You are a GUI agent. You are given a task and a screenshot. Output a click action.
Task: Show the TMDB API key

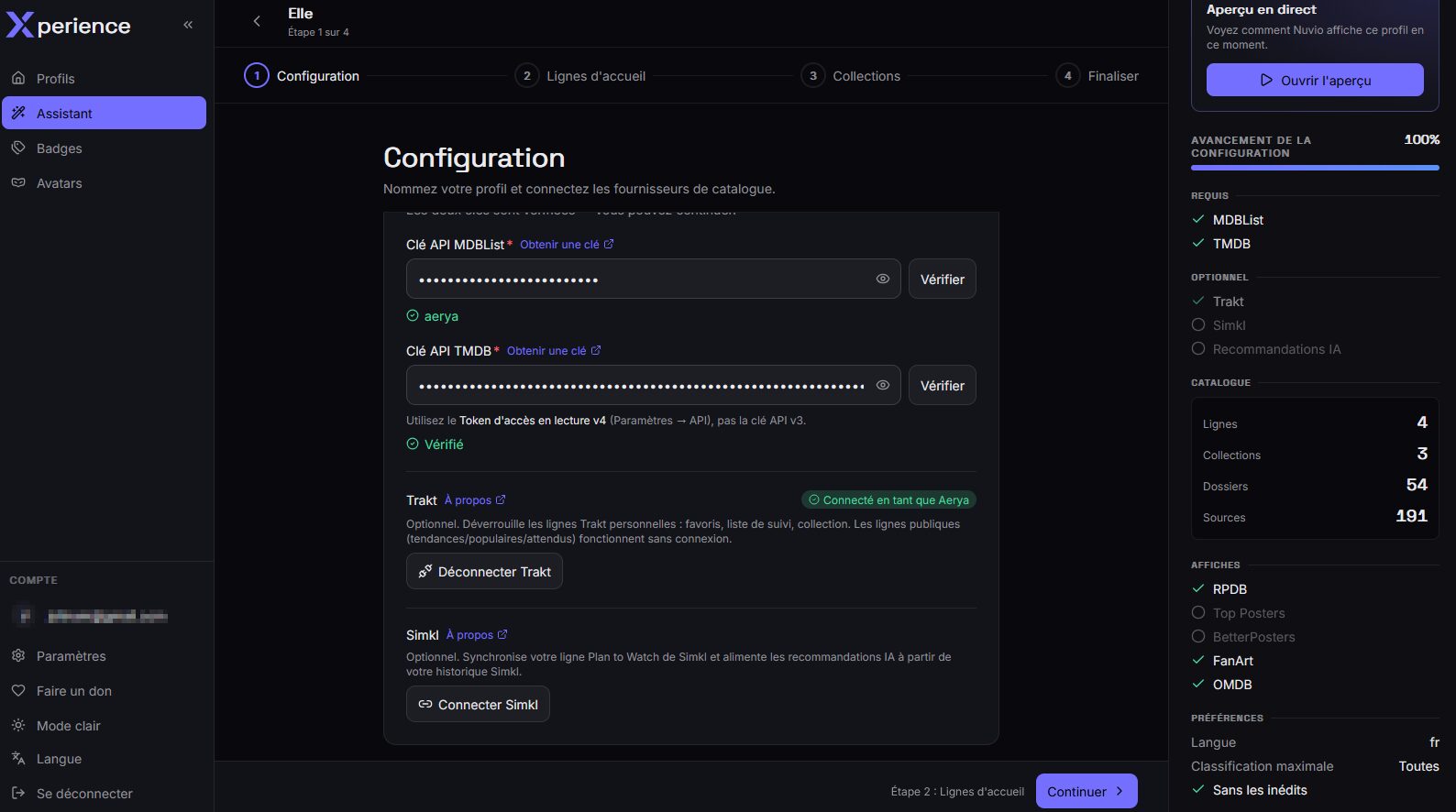pyautogui.click(x=883, y=386)
